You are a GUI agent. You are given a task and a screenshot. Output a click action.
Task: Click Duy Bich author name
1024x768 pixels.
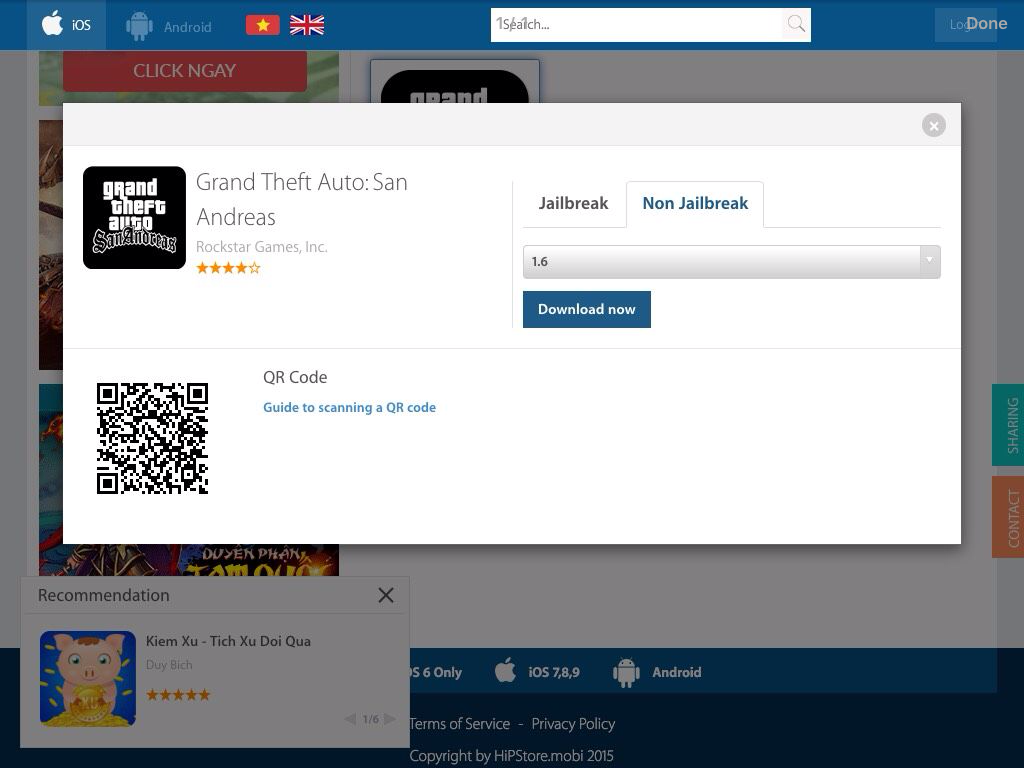(169, 665)
